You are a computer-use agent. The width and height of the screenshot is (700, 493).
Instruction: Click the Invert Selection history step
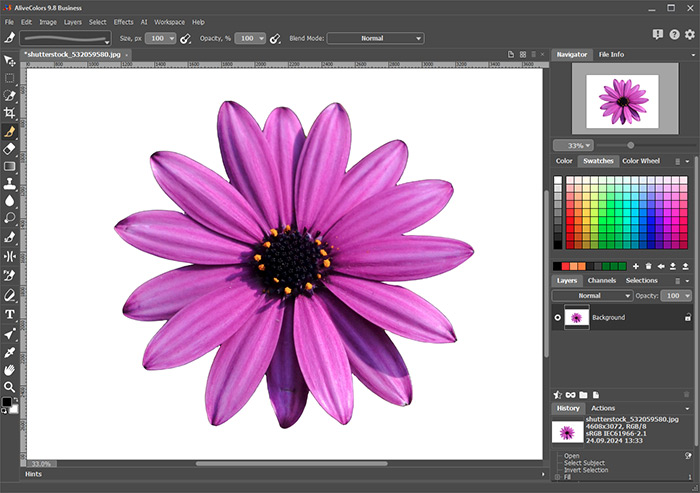coord(586,470)
